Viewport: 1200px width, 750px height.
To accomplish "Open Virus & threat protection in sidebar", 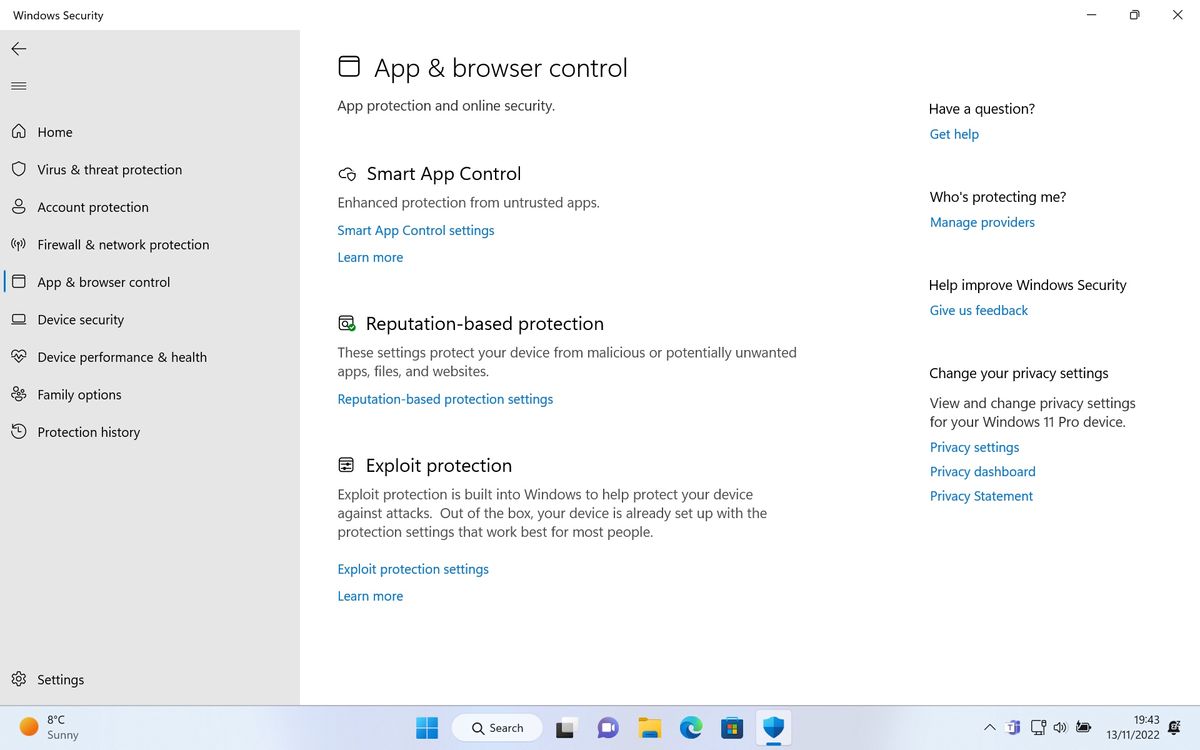I will point(109,169).
